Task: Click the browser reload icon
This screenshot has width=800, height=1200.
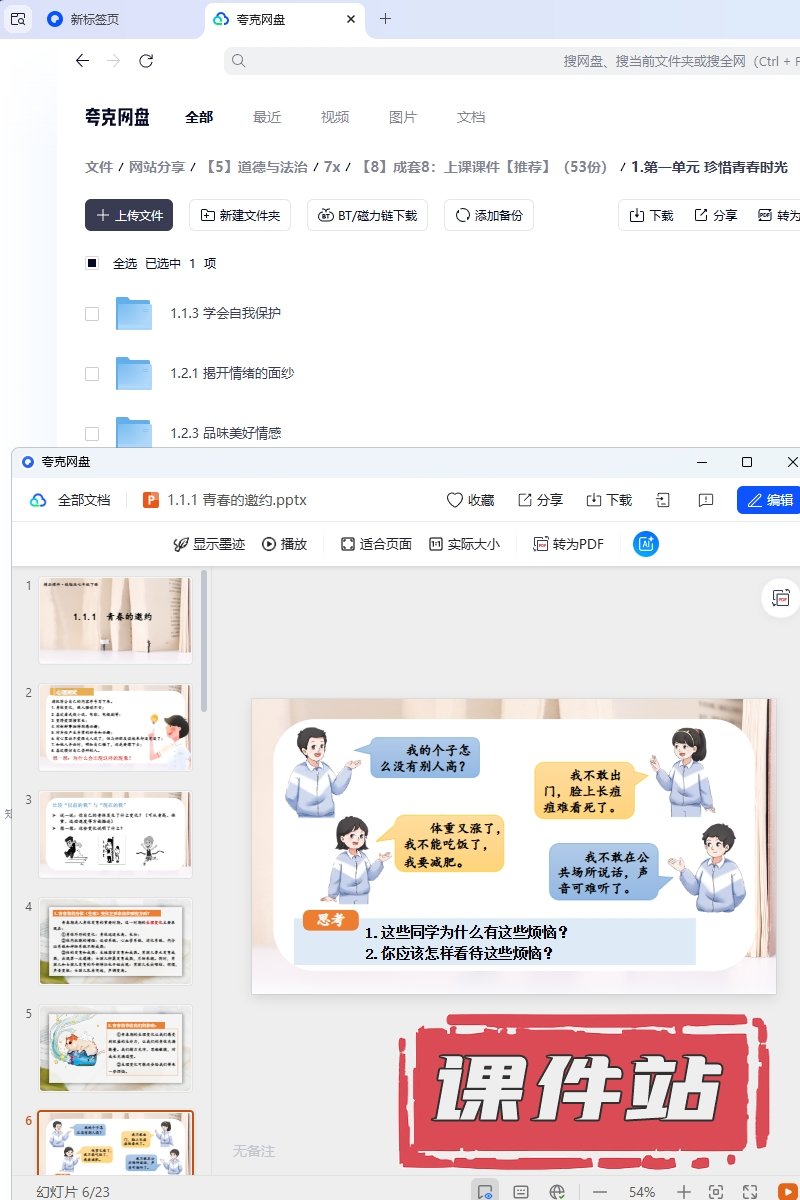Action: coord(146,61)
